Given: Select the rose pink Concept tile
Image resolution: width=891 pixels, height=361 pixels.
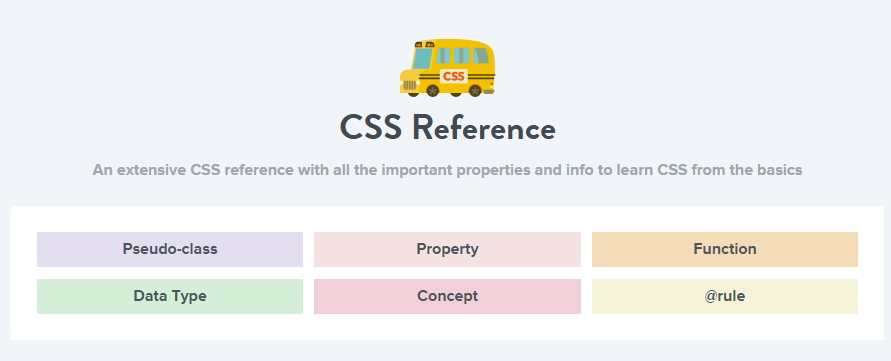Looking at the screenshot, I should pyautogui.click(x=447, y=296).
